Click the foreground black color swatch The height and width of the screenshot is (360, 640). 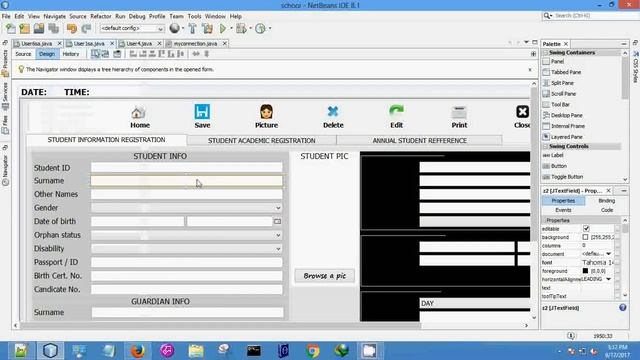pyautogui.click(x=585, y=271)
